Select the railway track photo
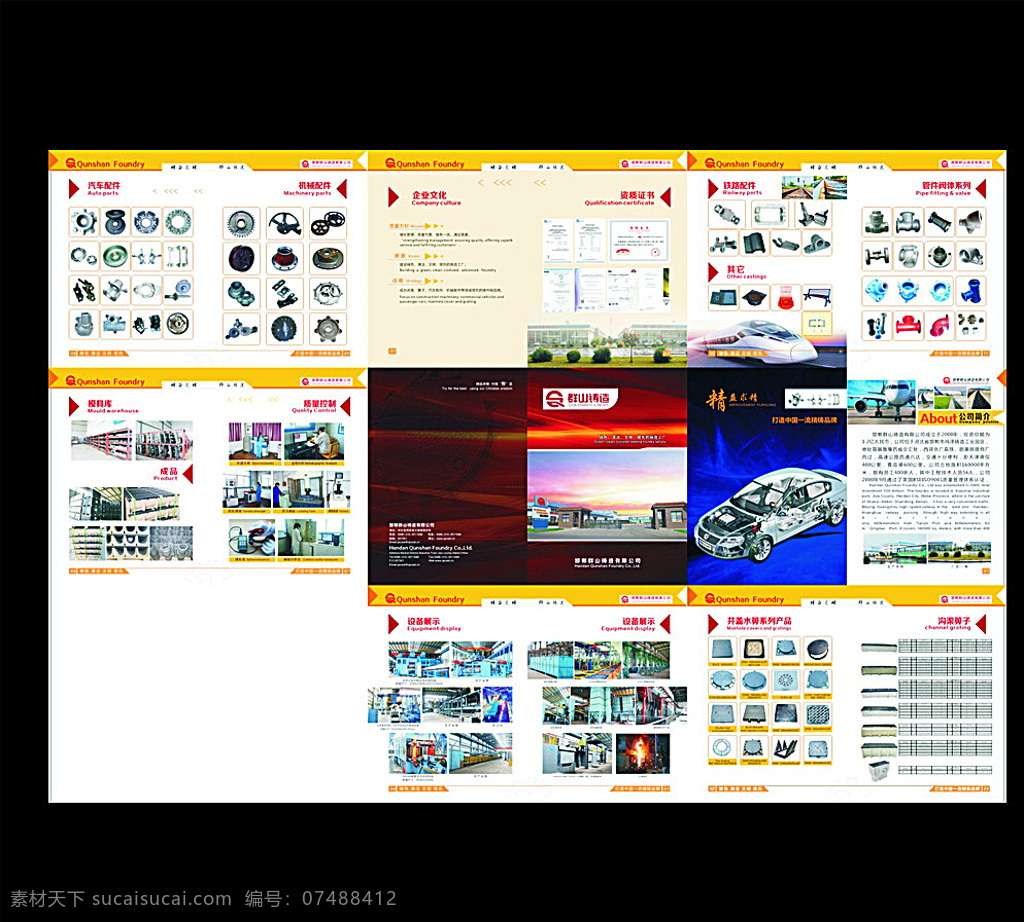The image size is (1024, 922). (814, 187)
